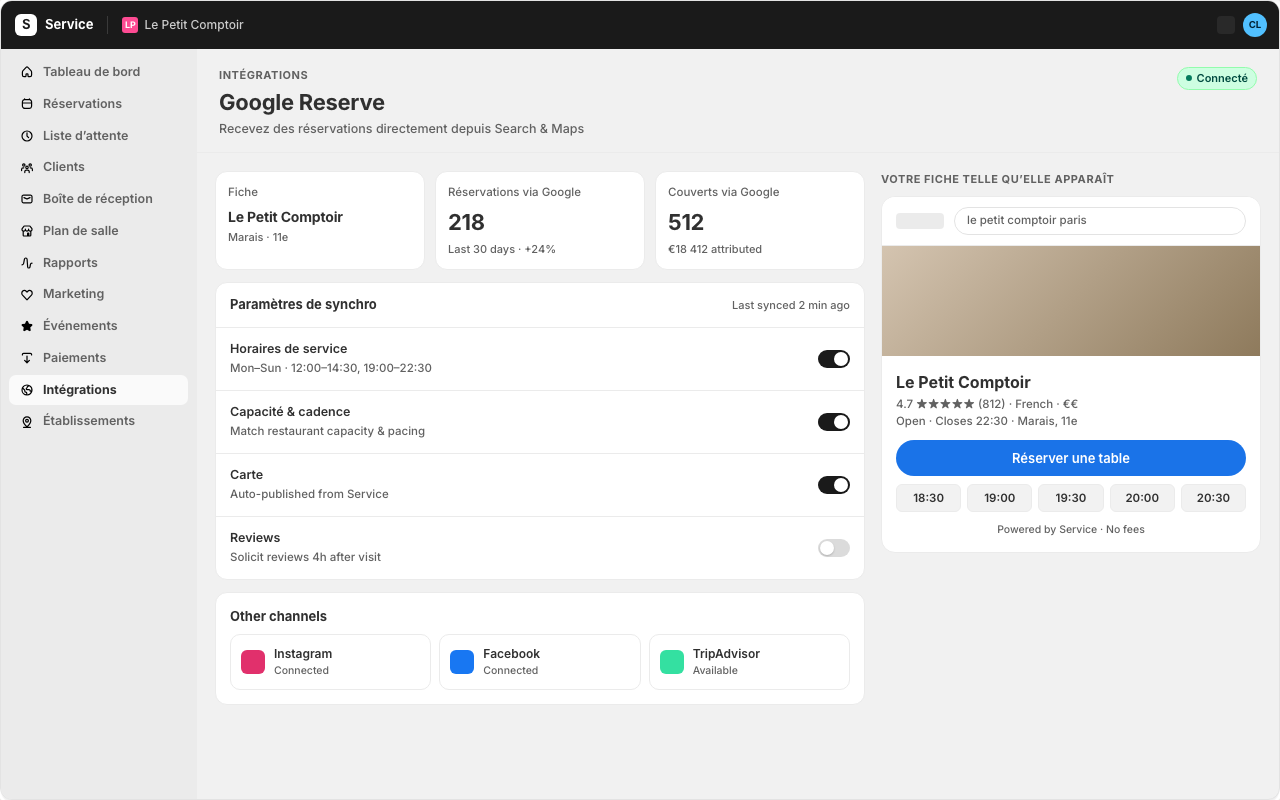This screenshot has height=800, width=1280.
Task: Open Événements menu item
Action: 98,326
